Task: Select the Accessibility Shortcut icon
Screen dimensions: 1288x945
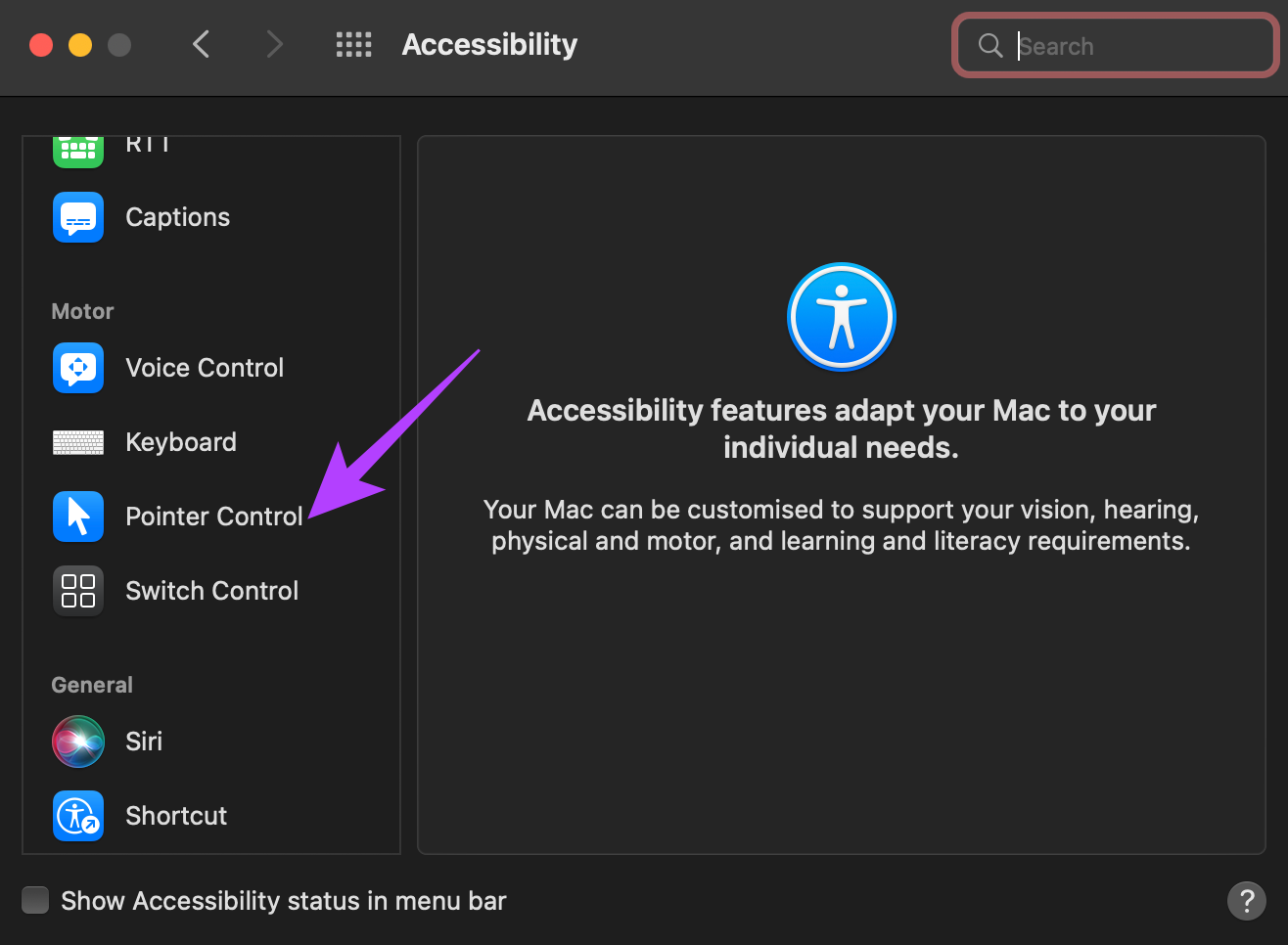Action: click(x=78, y=816)
